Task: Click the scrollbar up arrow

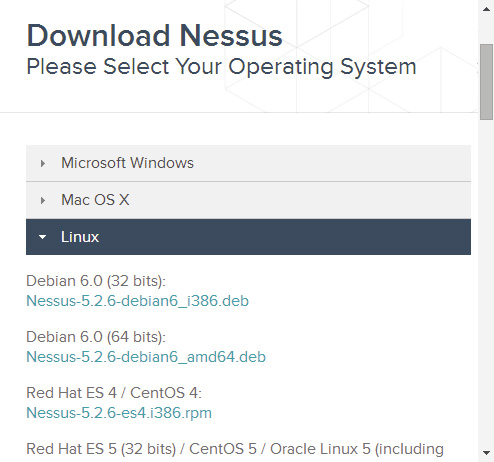Action: 486,9
